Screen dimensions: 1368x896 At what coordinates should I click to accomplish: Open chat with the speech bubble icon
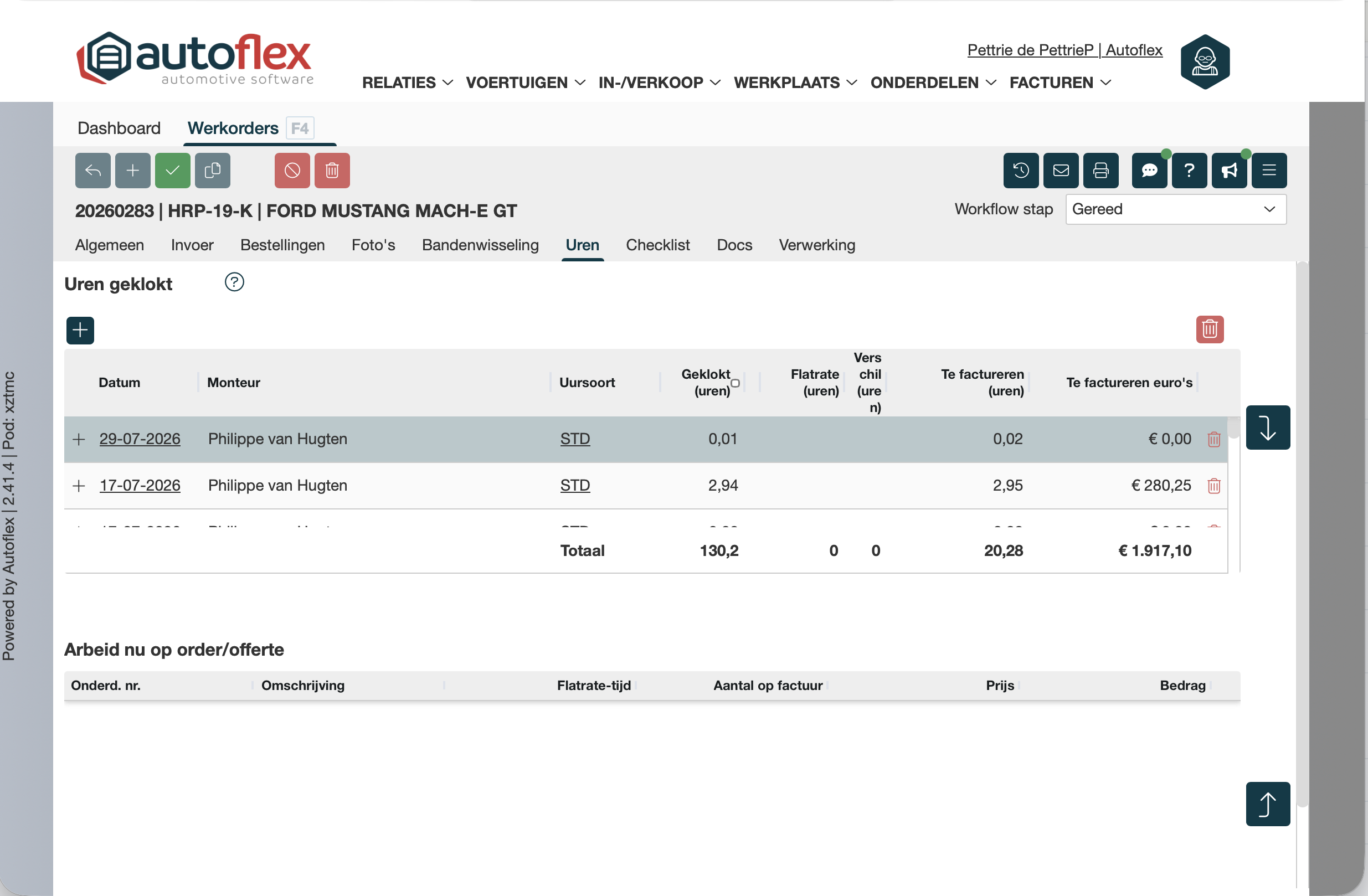(x=1149, y=170)
